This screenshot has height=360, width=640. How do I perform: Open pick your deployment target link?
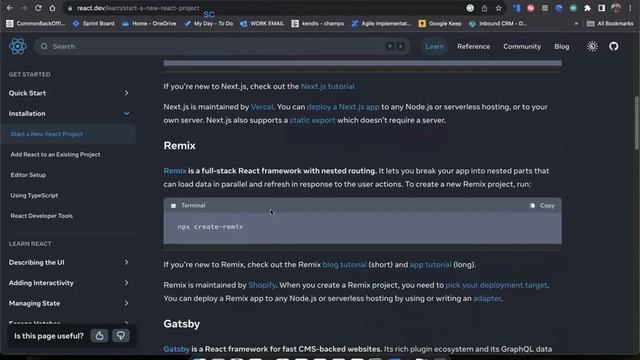pos(496,285)
